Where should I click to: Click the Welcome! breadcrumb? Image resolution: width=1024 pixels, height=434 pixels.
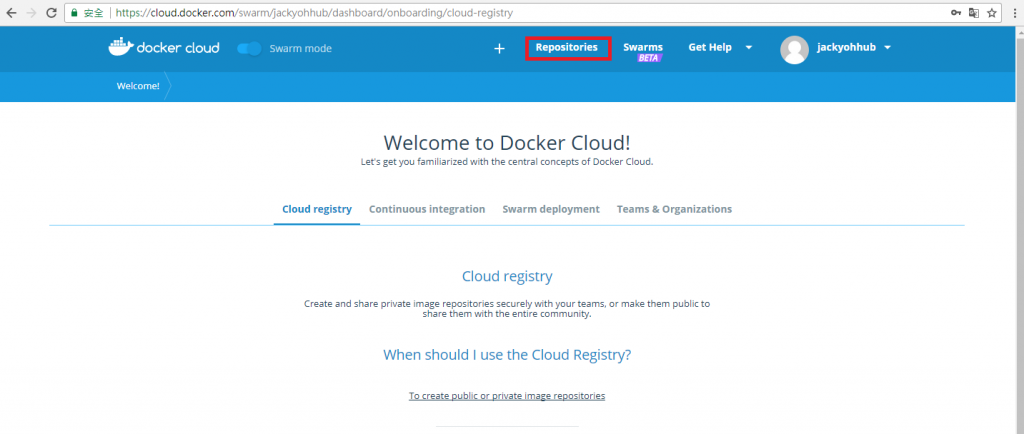click(x=138, y=86)
